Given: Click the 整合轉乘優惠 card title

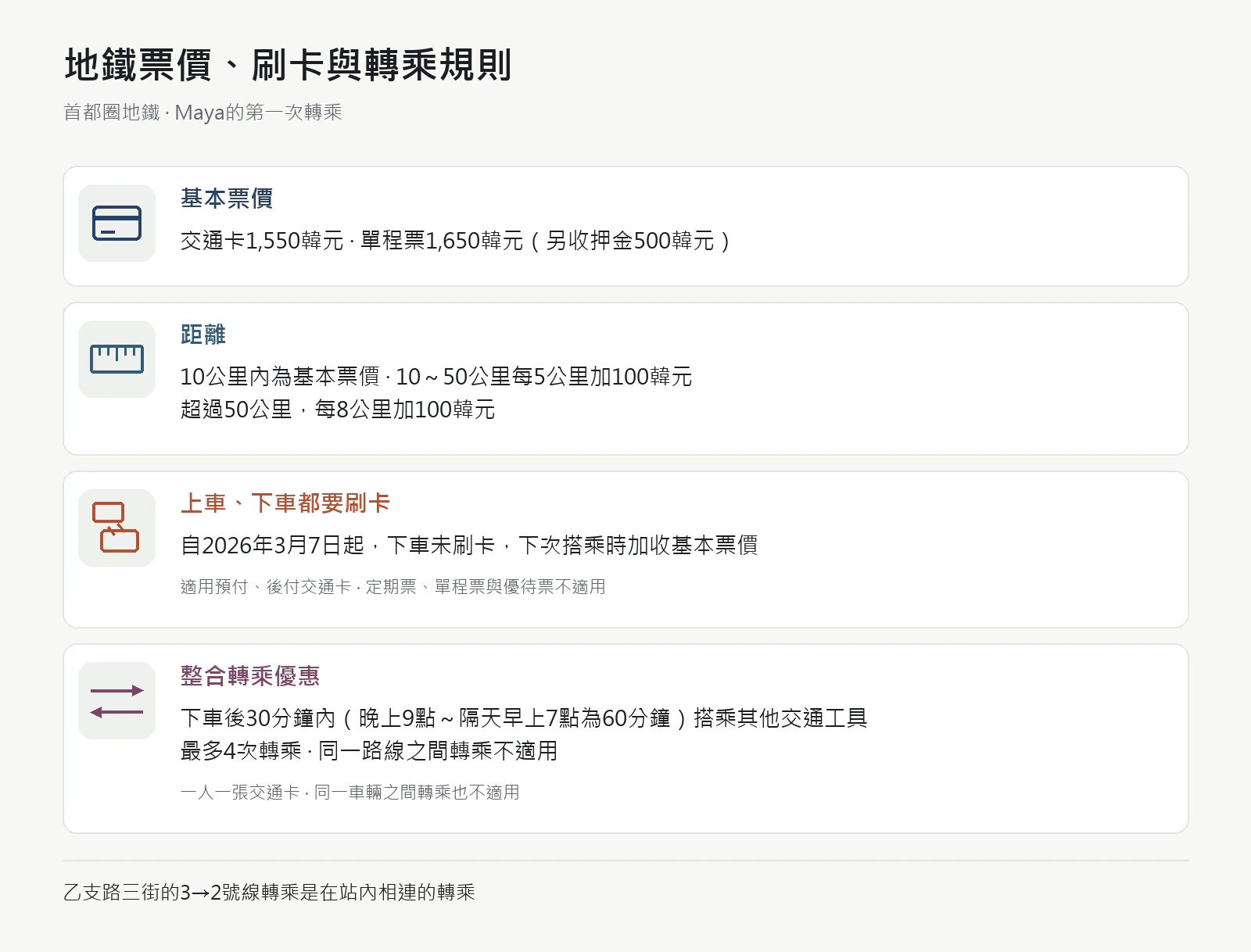Looking at the screenshot, I should (x=250, y=676).
